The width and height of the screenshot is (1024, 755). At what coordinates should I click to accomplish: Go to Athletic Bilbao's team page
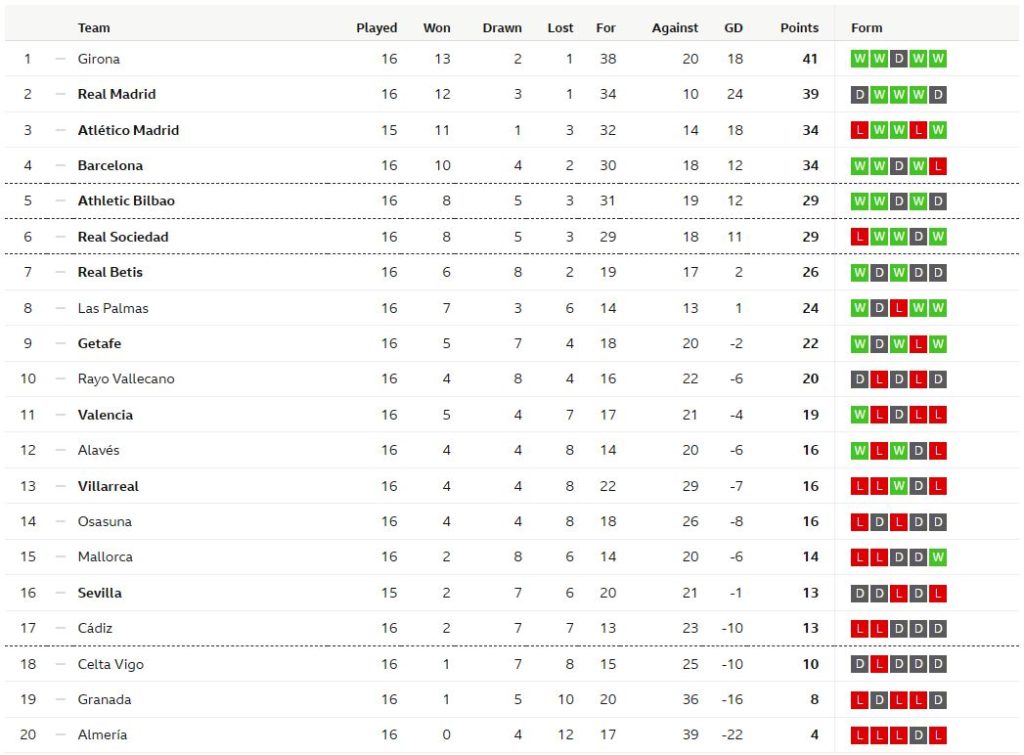[126, 201]
